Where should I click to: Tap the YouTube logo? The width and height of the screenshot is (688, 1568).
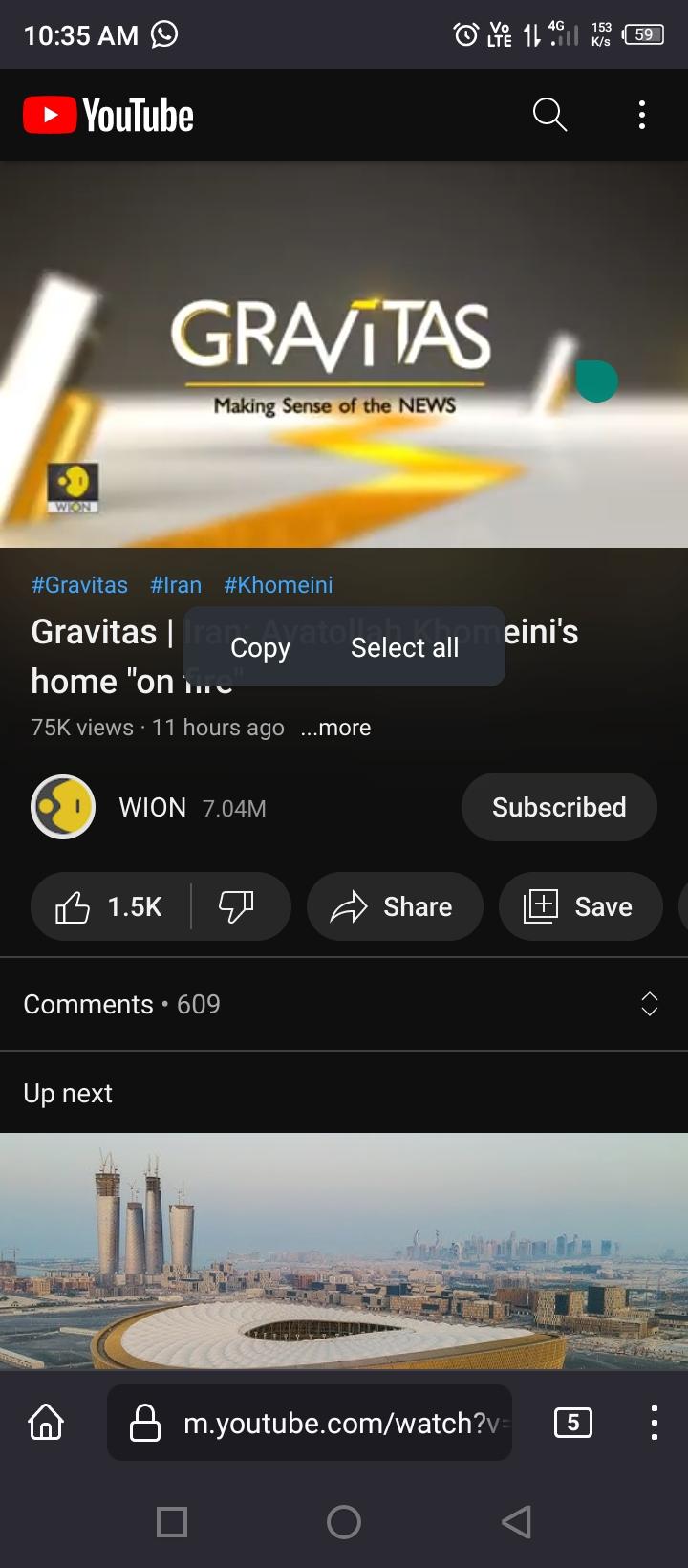(x=108, y=116)
